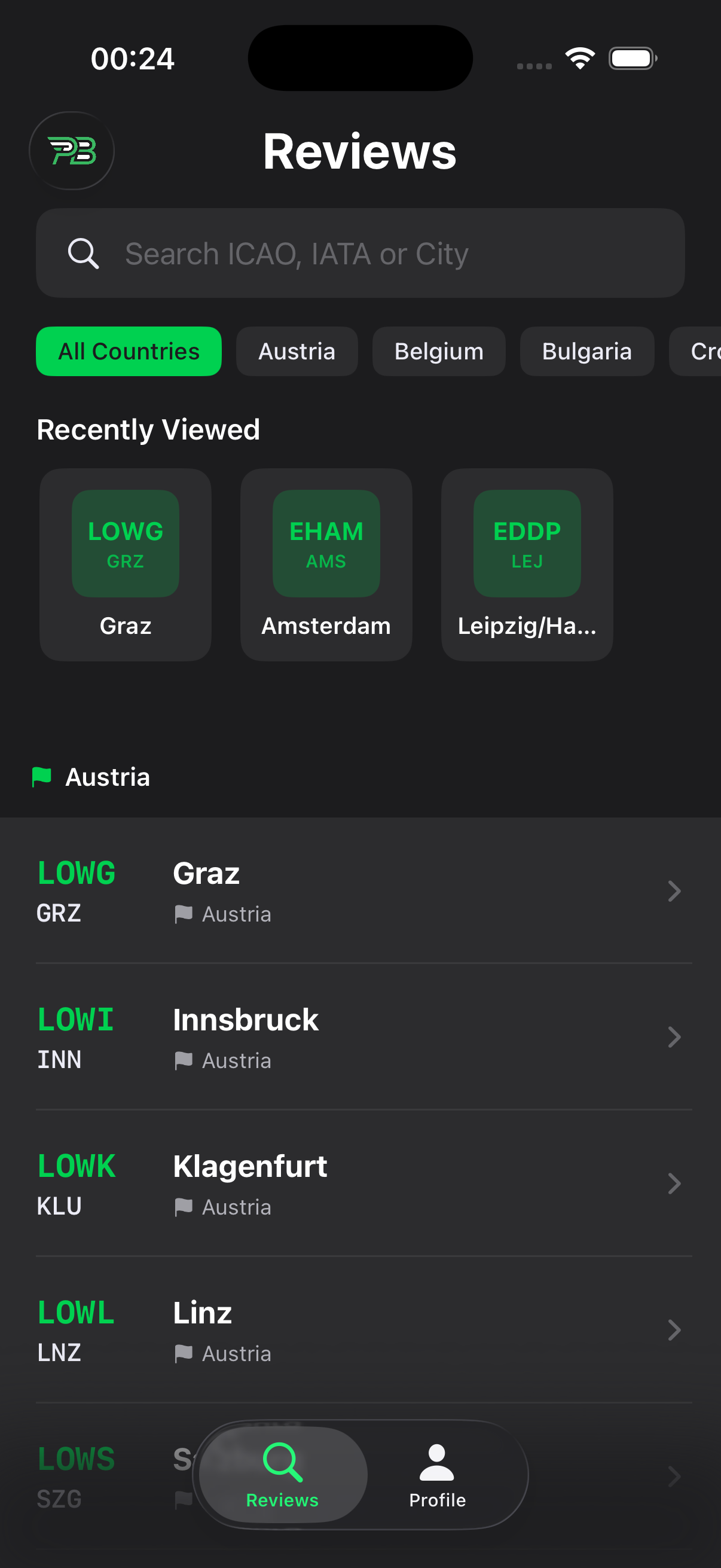
Task: Filter airports by Belgium chip
Action: coord(439,351)
